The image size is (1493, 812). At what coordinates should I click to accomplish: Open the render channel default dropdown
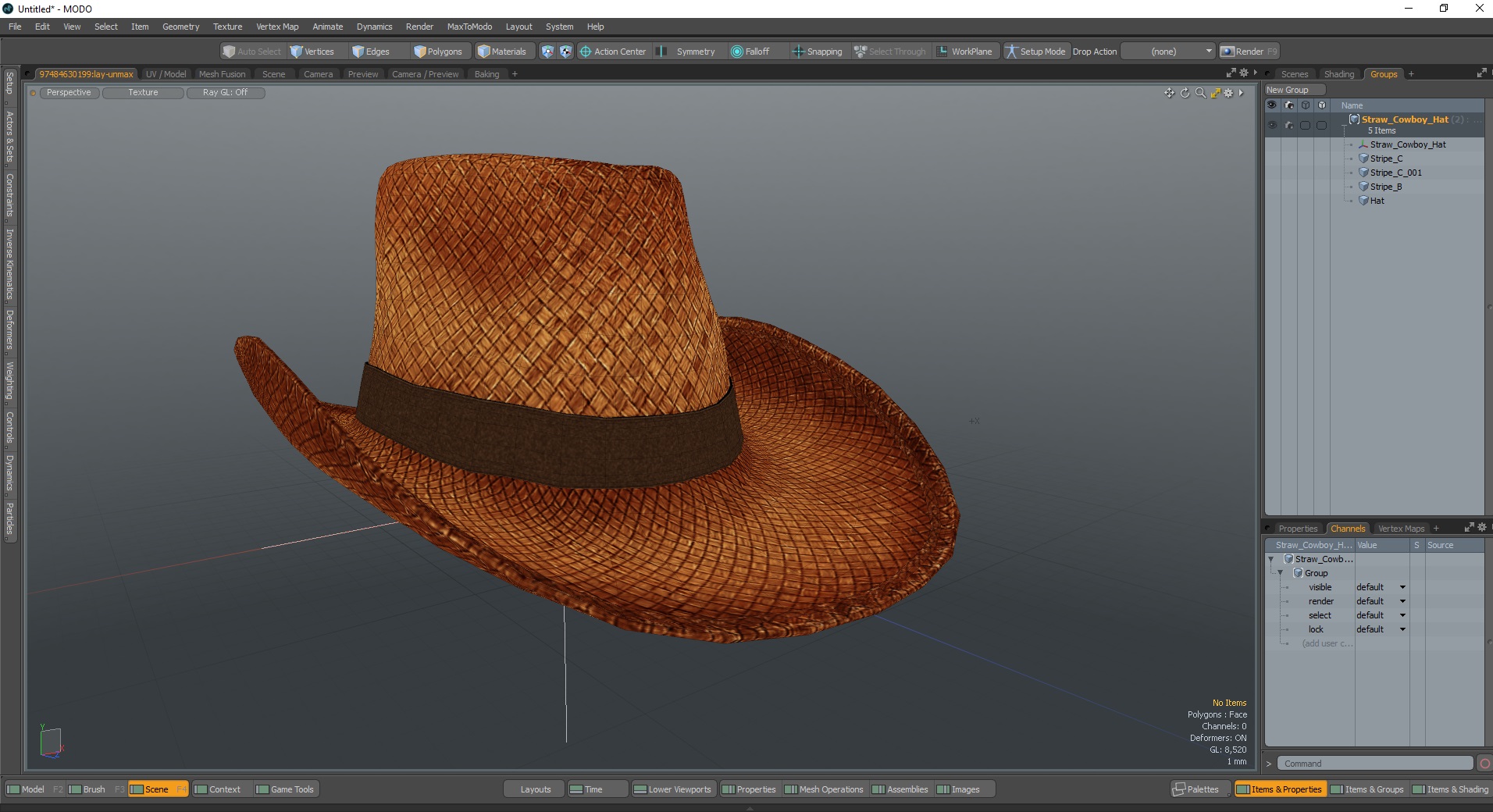tap(1381, 601)
